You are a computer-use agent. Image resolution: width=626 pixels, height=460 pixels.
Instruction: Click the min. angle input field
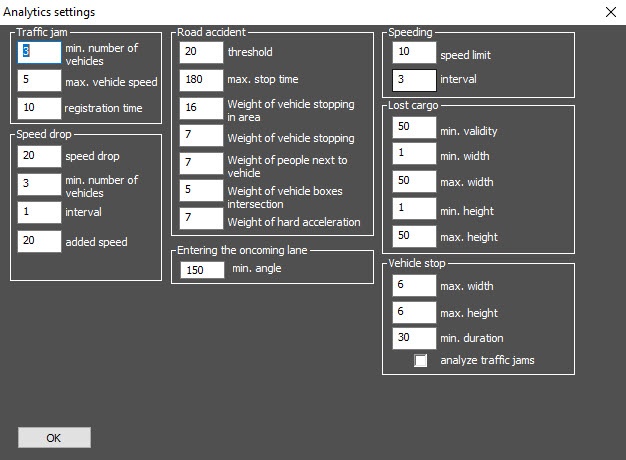pos(202,270)
